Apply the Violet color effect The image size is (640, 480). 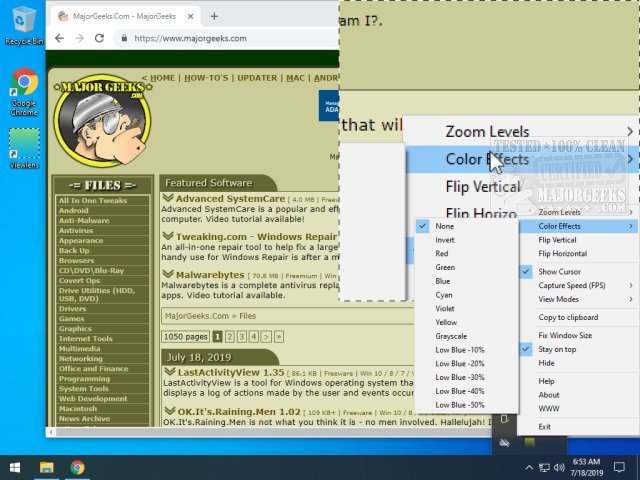465,309
